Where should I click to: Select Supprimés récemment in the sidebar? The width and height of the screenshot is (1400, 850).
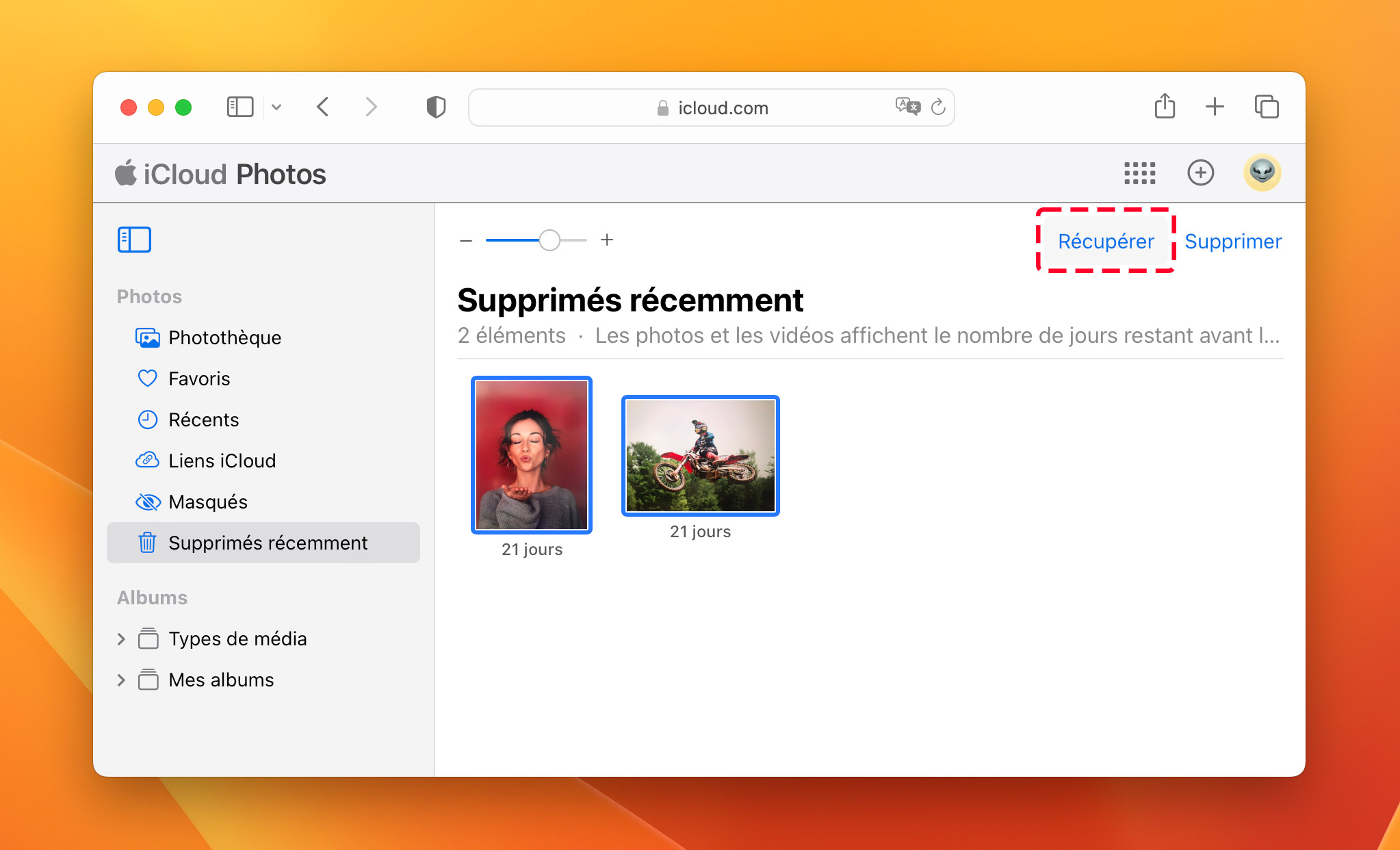pos(263,543)
